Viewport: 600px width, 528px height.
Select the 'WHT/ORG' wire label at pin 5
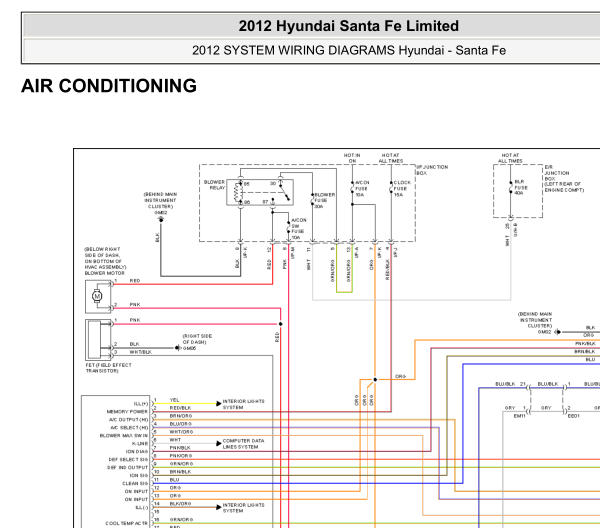click(x=181, y=432)
